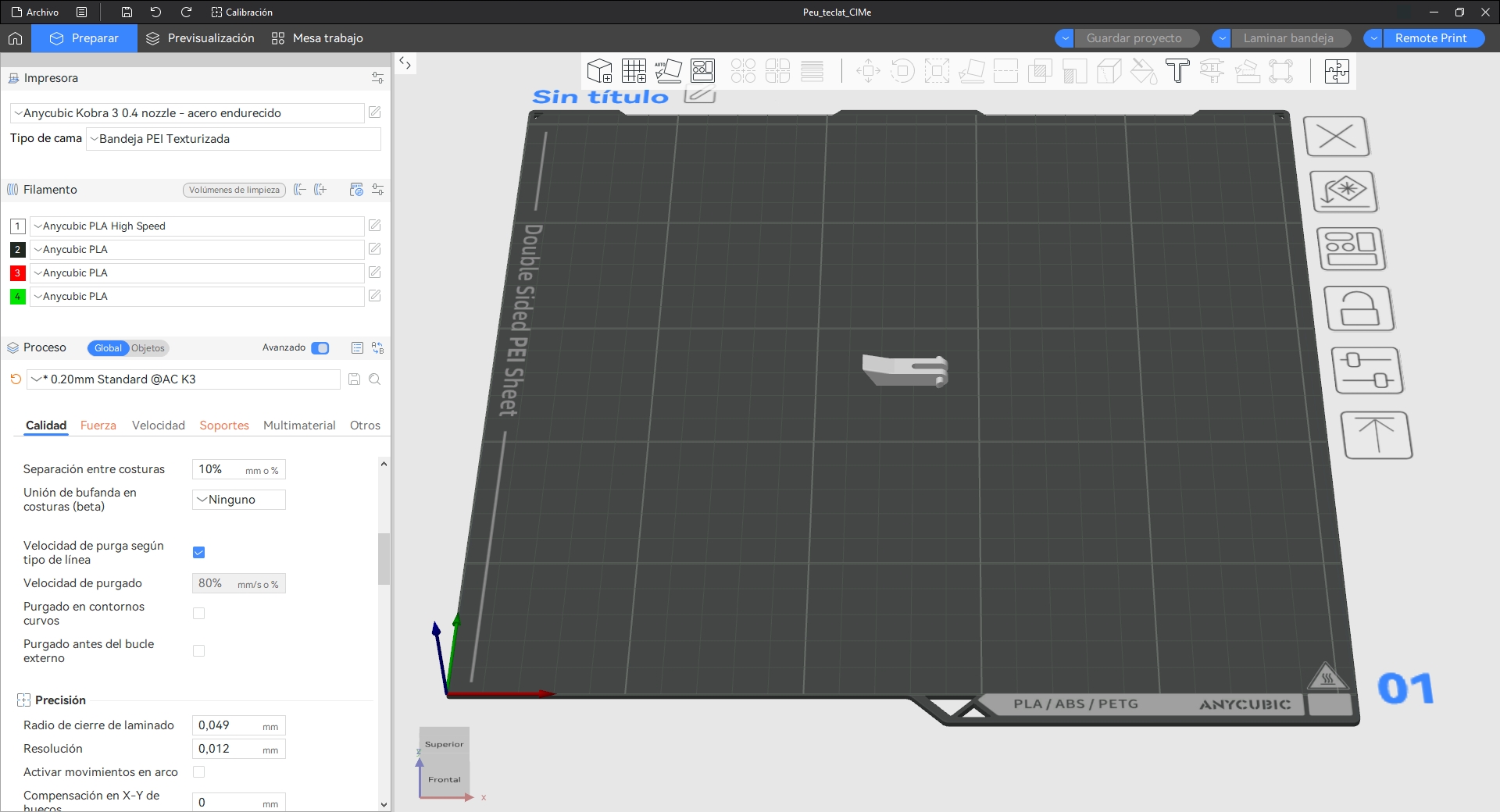
Task: Open plate settings sliders icon
Action: (1367, 370)
